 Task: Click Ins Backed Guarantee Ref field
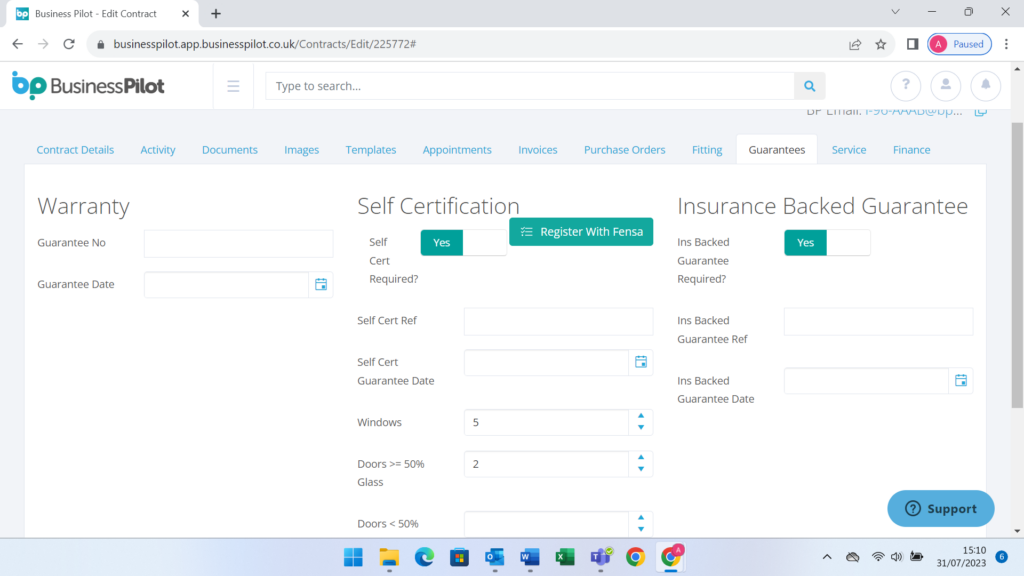pos(878,321)
